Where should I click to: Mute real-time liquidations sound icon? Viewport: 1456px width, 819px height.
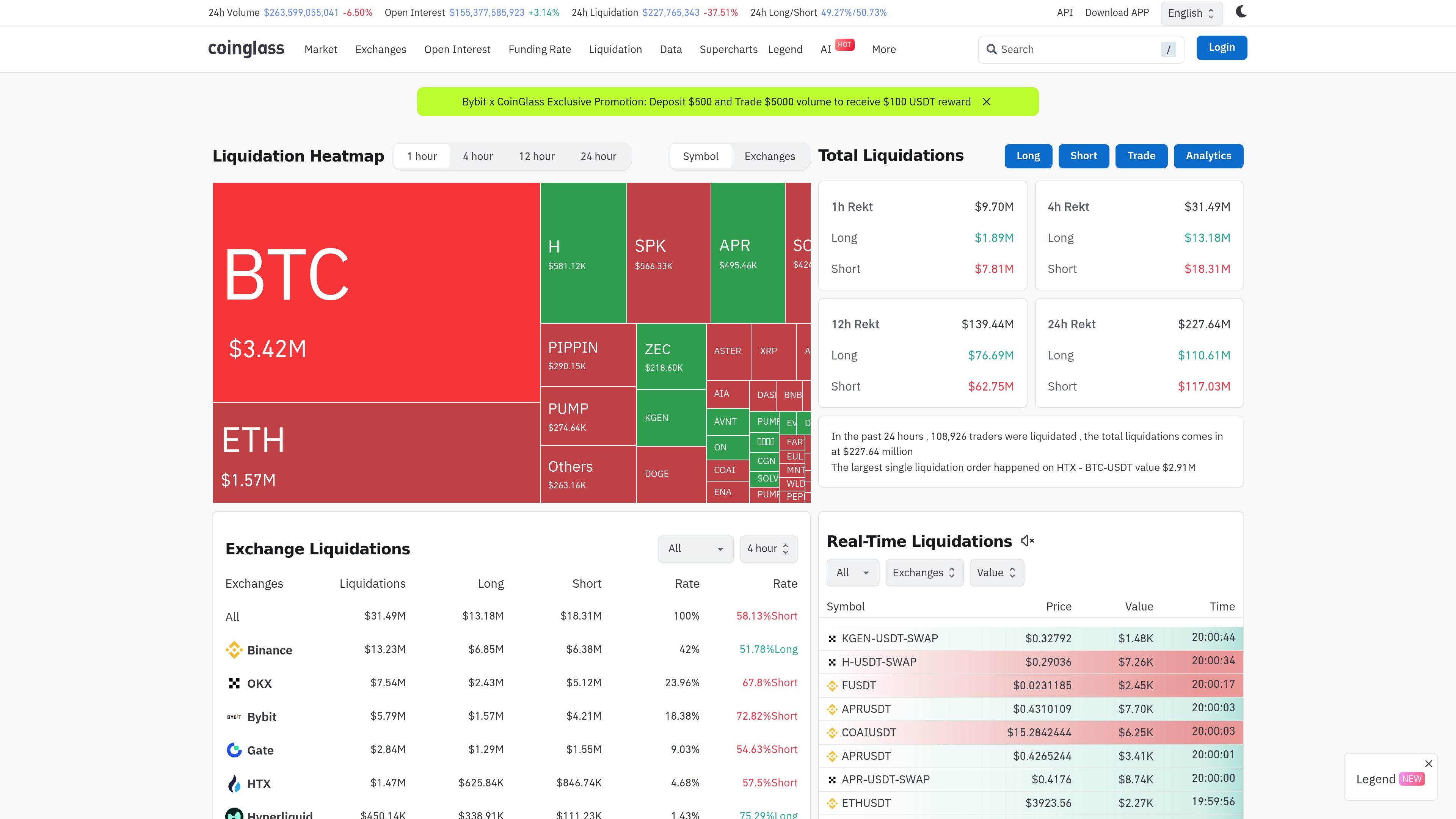(1027, 541)
